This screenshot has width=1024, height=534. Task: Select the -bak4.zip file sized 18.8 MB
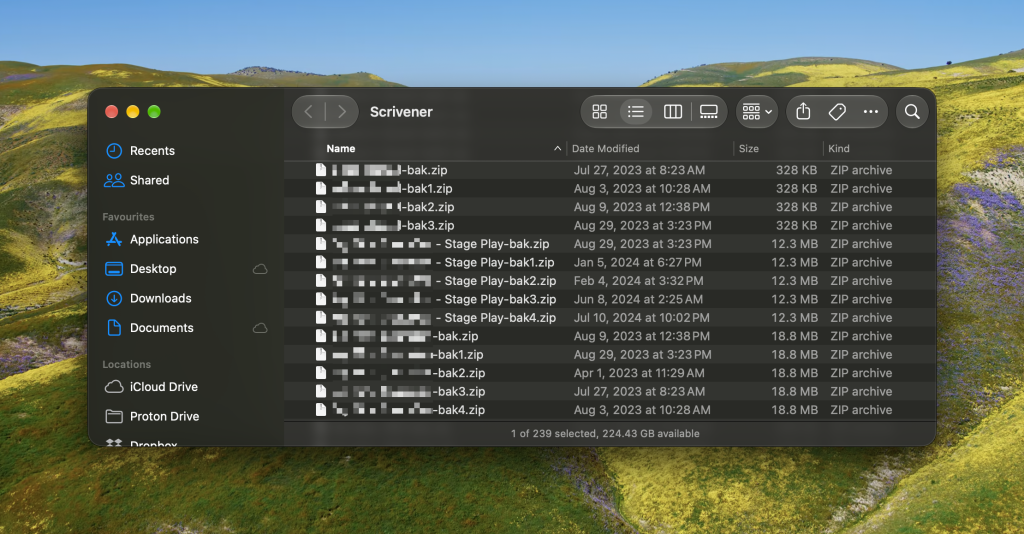coord(610,410)
